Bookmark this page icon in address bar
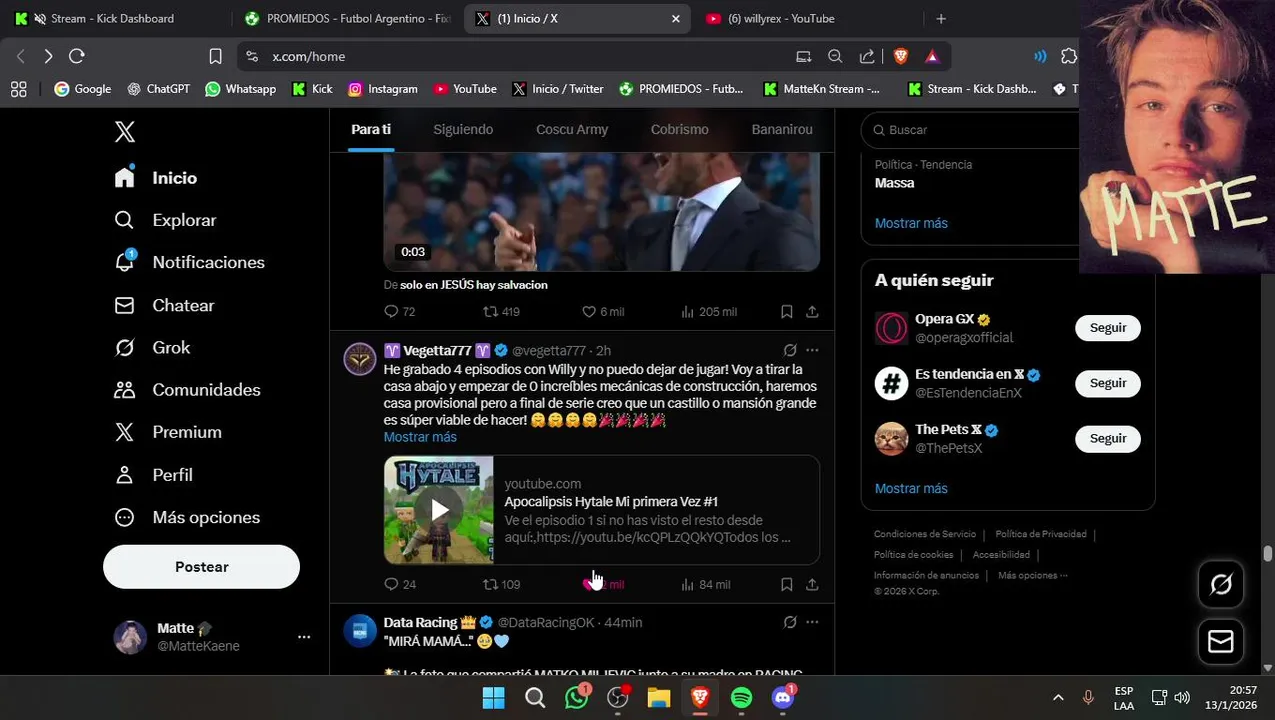1275x720 pixels. [215, 56]
